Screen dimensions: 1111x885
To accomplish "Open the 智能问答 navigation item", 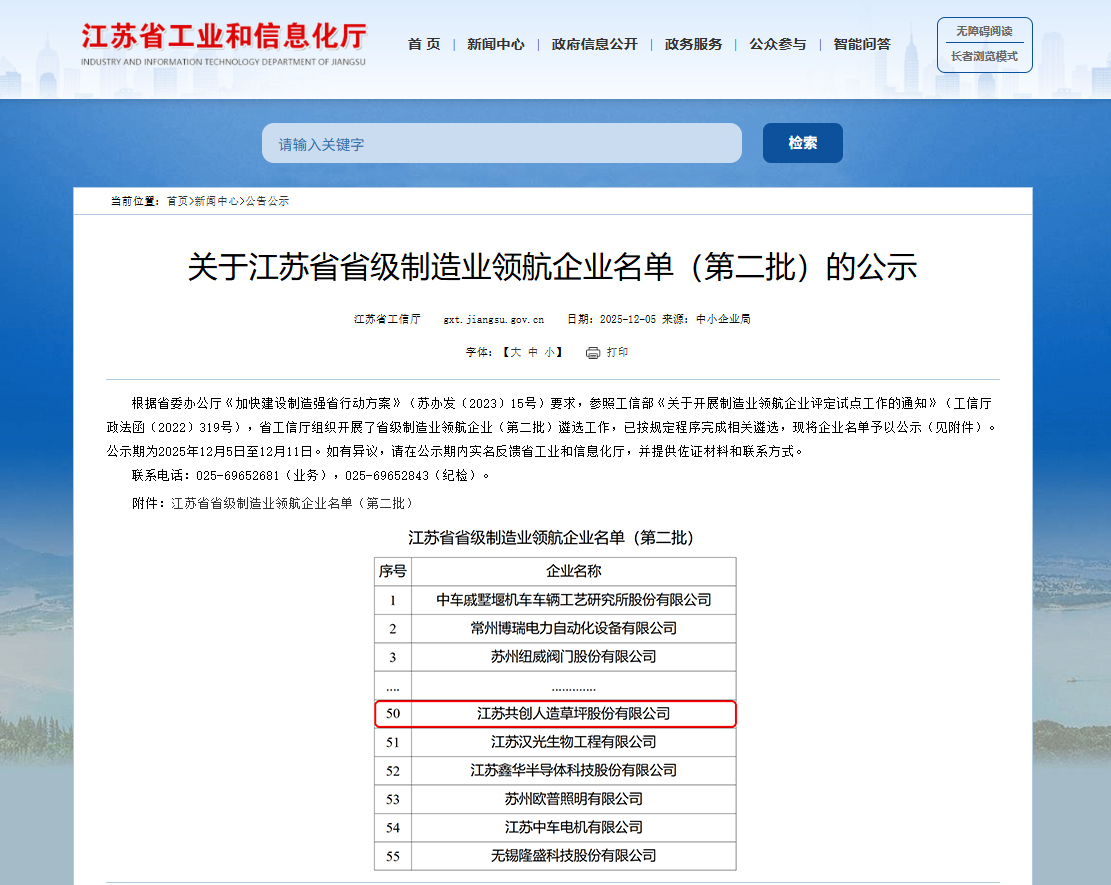I will (861, 44).
